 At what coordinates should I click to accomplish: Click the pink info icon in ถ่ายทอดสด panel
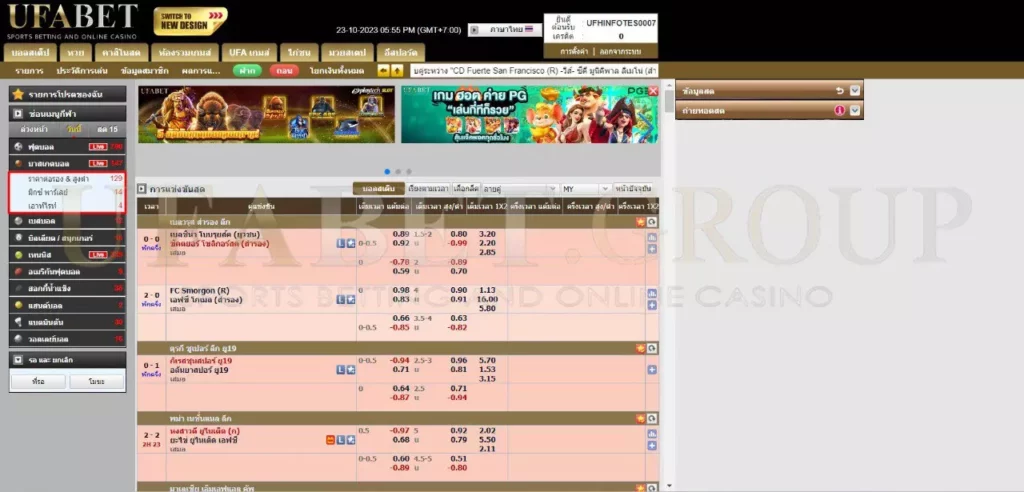pyautogui.click(x=838, y=110)
